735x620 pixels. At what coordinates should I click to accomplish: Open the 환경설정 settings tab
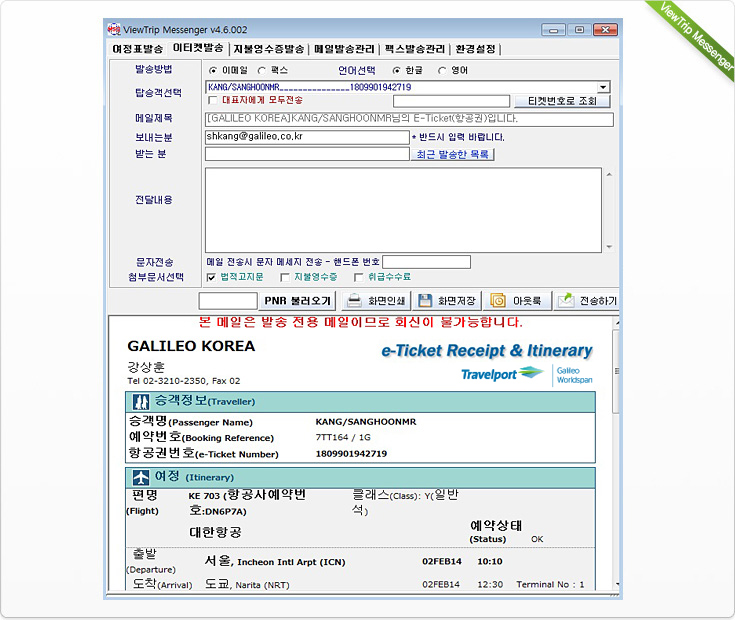click(475, 49)
